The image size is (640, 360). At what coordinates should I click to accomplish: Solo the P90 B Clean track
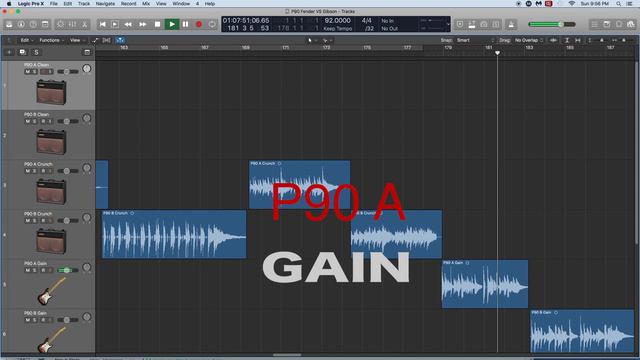coord(34,122)
